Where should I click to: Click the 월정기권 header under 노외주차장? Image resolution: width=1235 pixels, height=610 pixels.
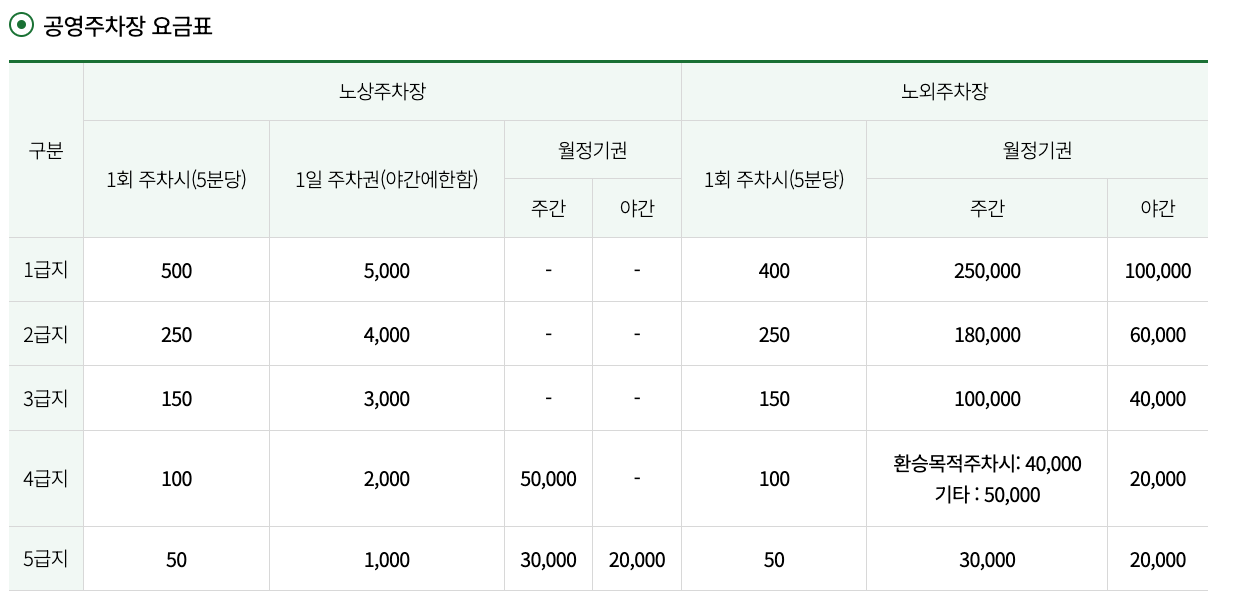pos(1037,151)
